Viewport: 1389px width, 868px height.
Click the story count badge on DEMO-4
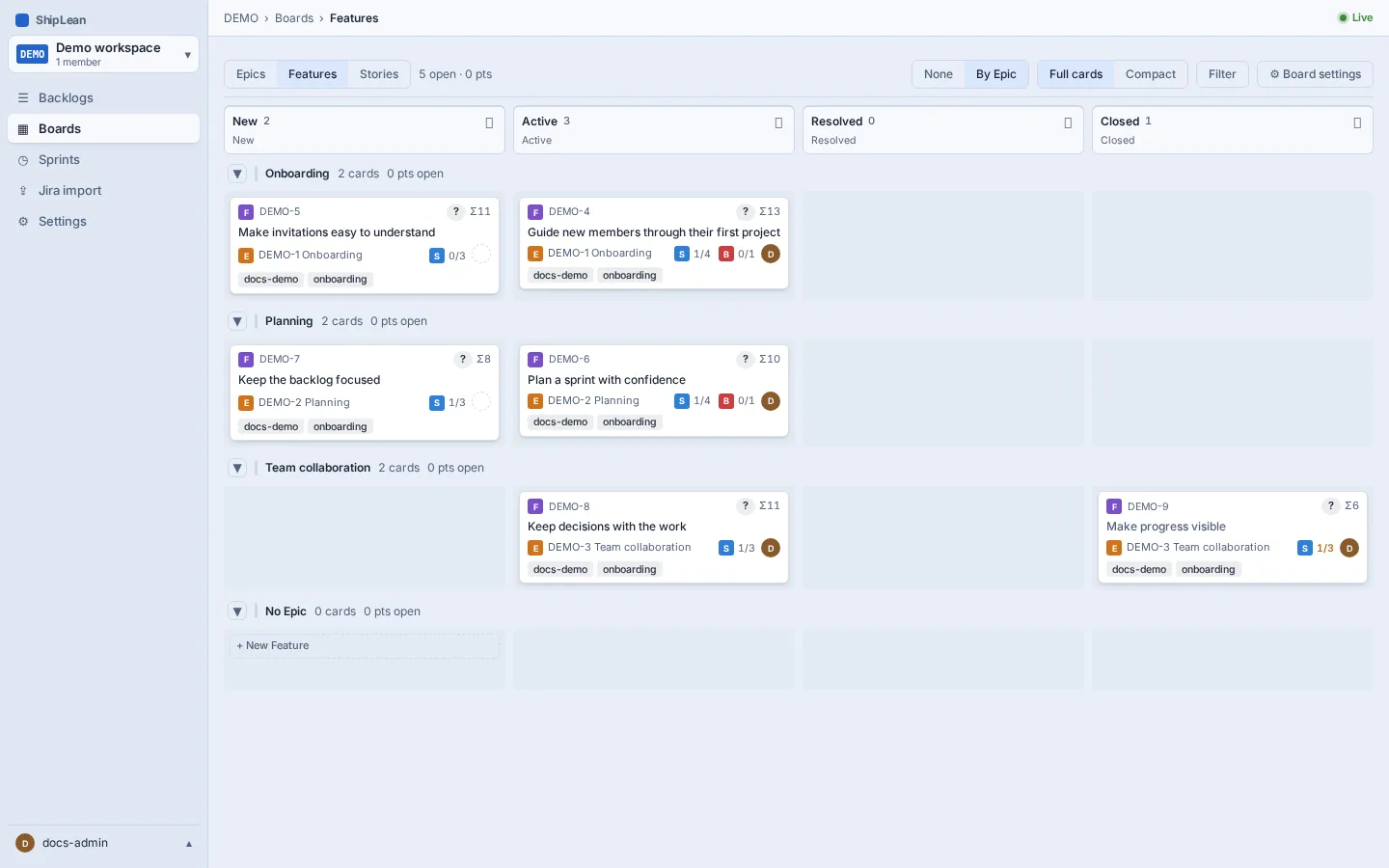[x=693, y=254]
